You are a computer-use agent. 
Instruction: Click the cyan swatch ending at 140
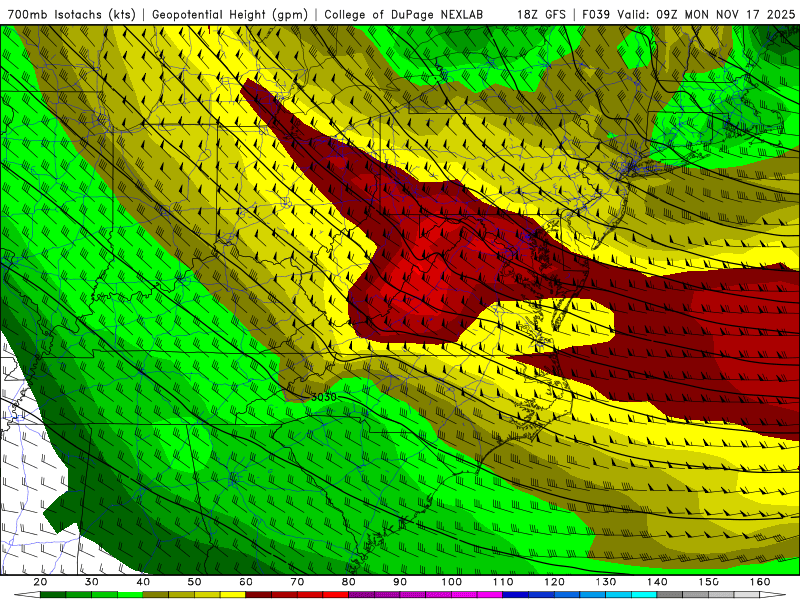[x=644, y=594]
